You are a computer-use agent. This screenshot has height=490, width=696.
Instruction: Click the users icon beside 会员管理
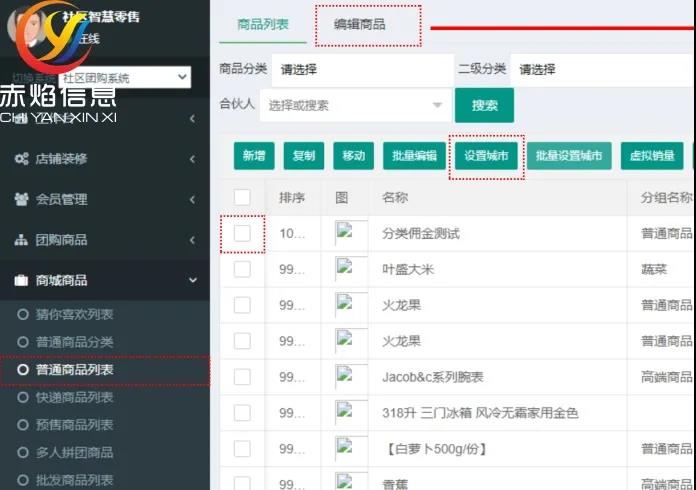21,199
